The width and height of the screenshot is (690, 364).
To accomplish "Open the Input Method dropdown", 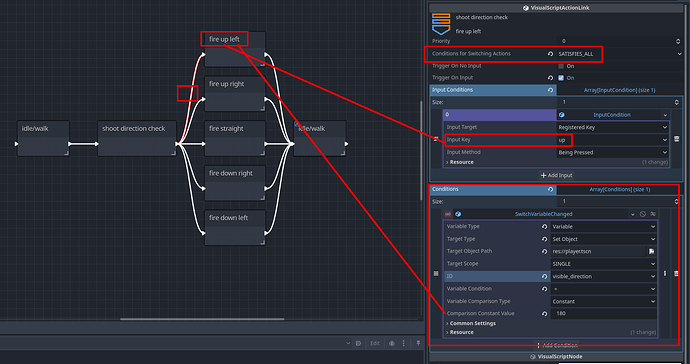I will pyautogui.click(x=613, y=152).
